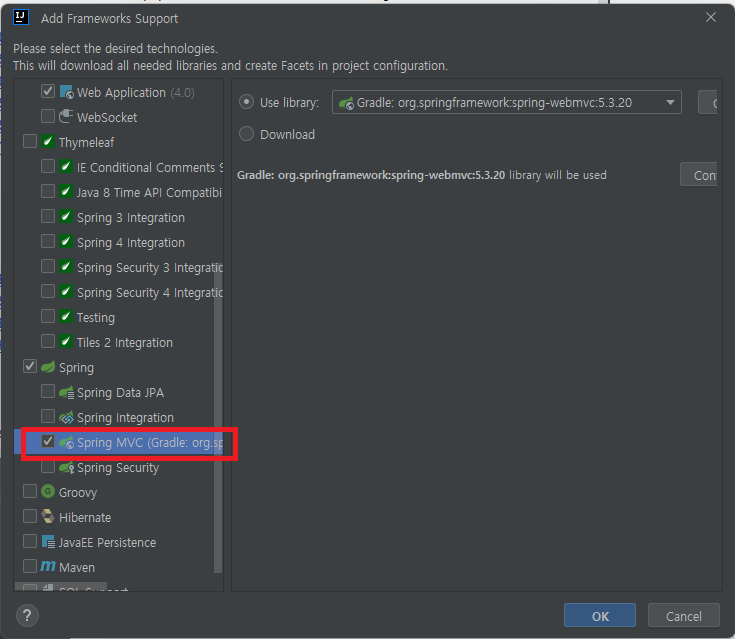The image size is (735, 639).
Task: Uncheck the Web Application checkbox
Action: click(48, 91)
